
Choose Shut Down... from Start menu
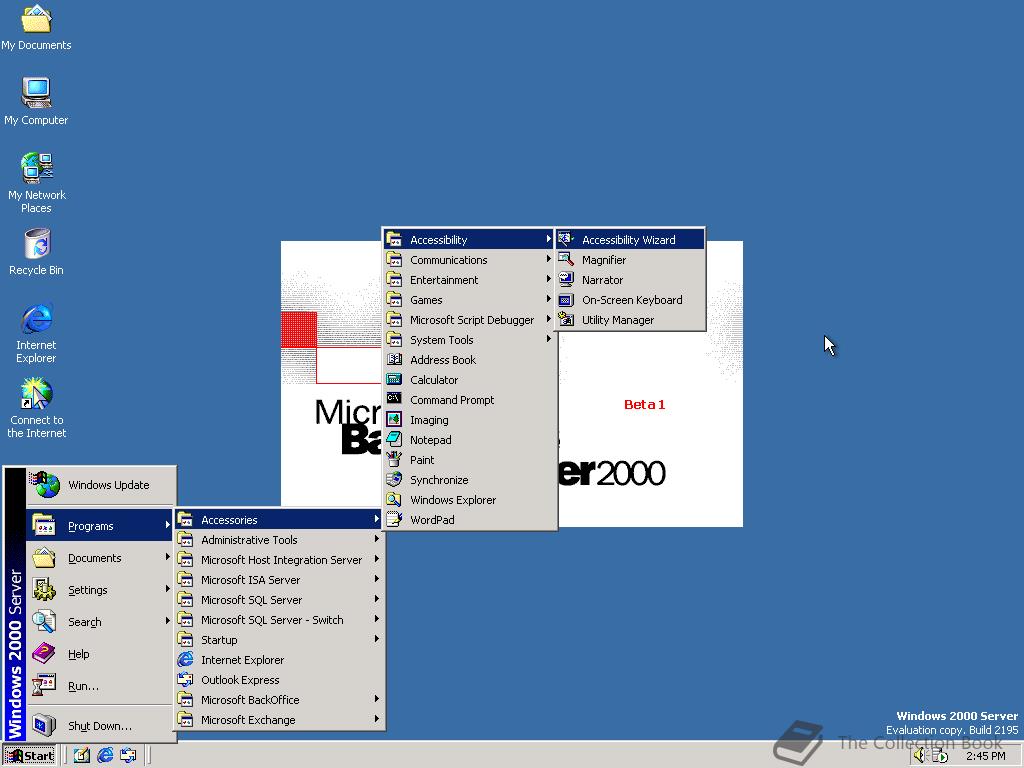(x=101, y=726)
